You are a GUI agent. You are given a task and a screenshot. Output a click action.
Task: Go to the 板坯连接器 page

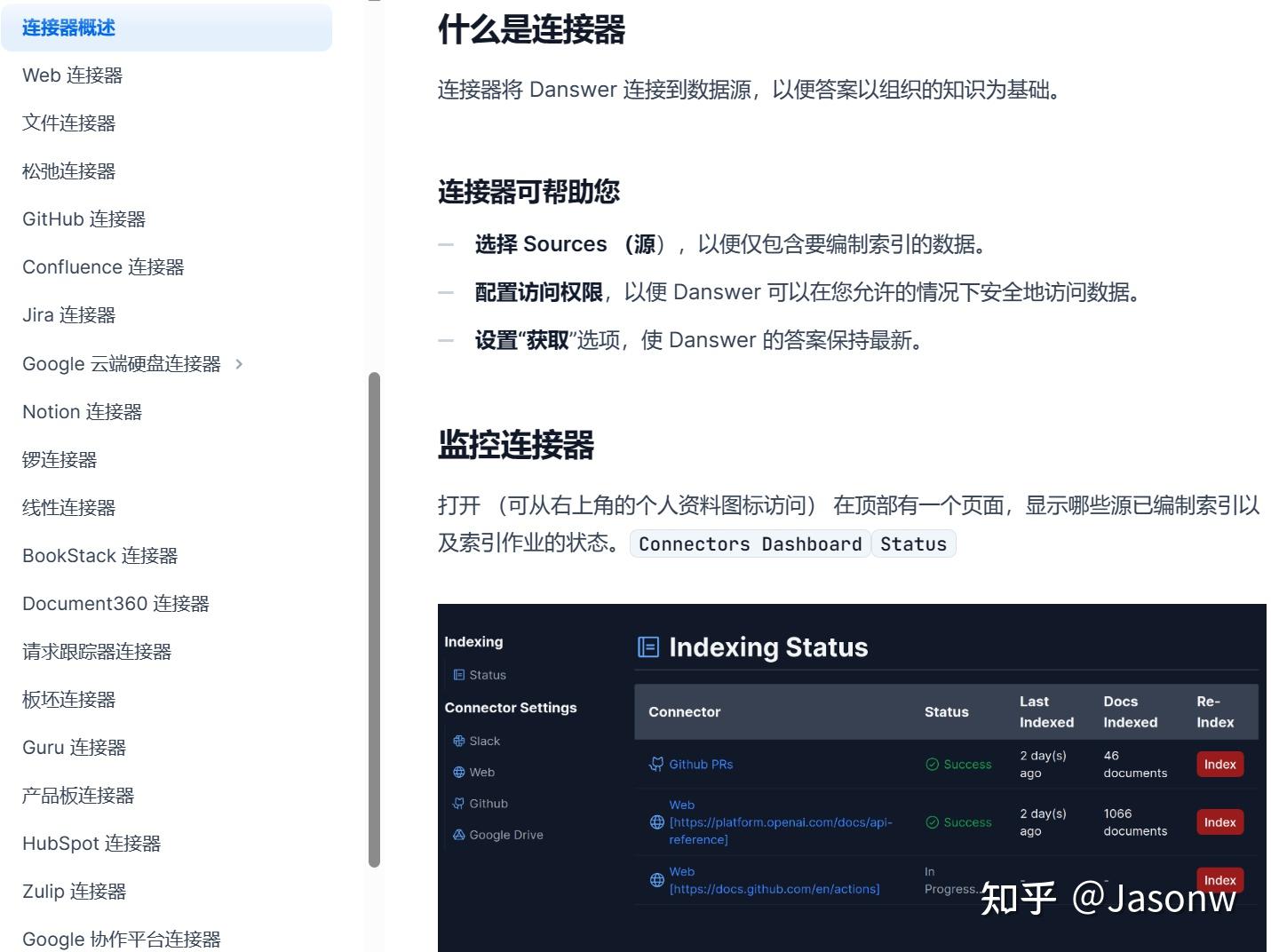pos(68,700)
